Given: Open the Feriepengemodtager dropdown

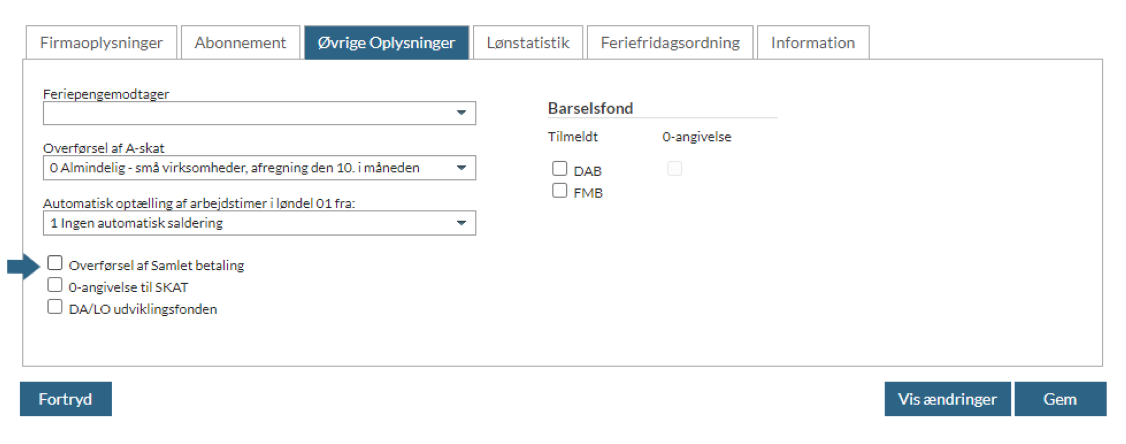Looking at the screenshot, I should [259, 113].
